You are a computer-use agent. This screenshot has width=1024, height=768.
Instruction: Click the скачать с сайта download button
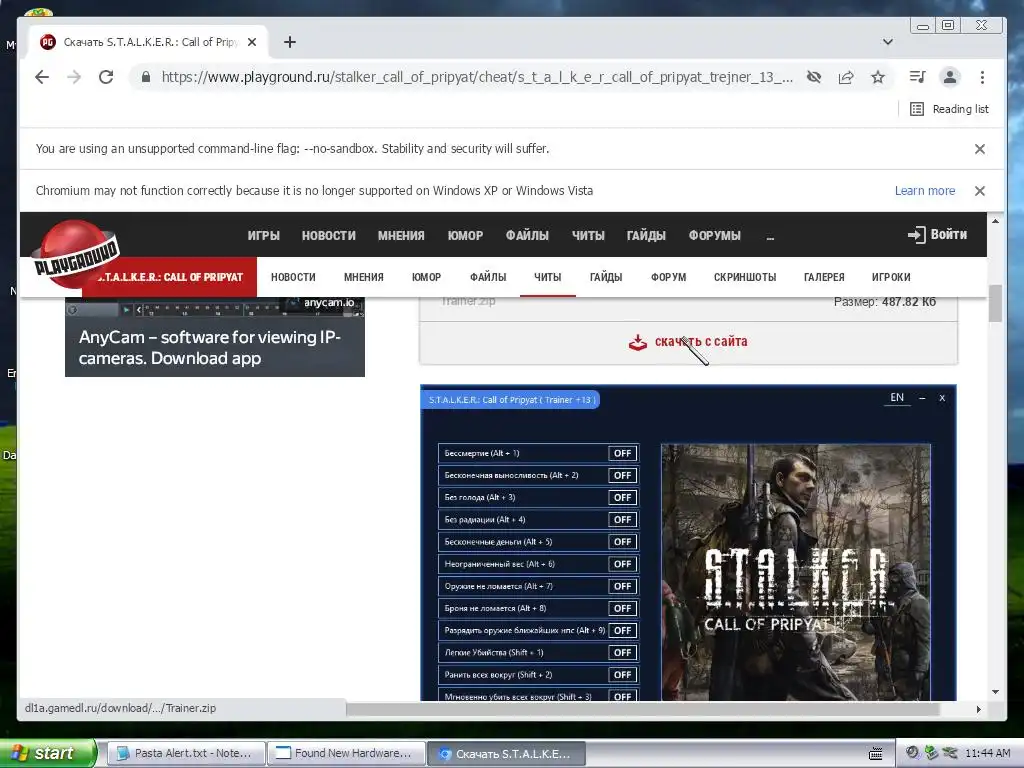688,342
